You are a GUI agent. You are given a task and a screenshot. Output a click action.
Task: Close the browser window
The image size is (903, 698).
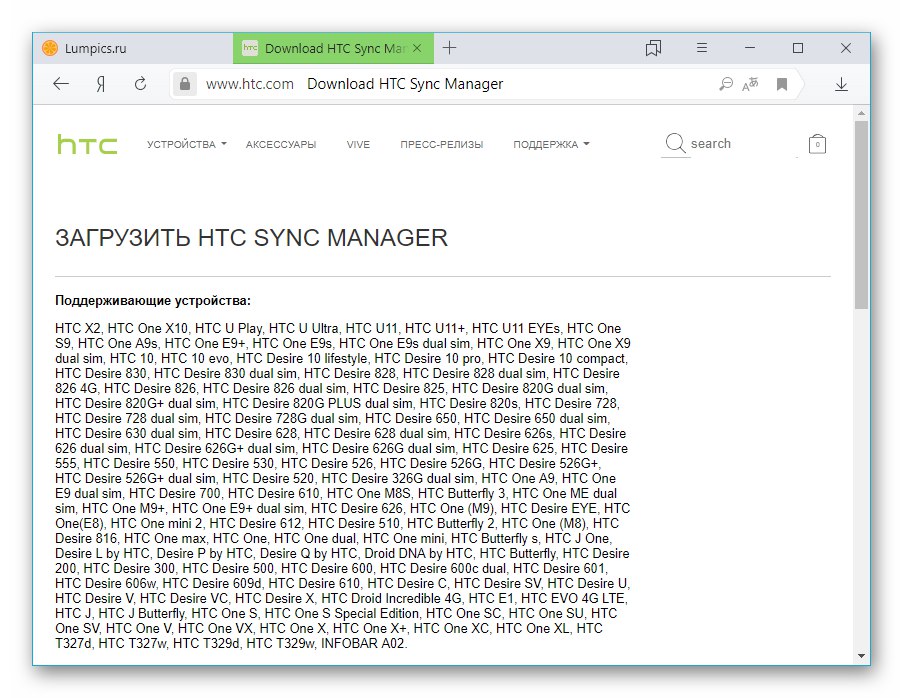click(845, 48)
